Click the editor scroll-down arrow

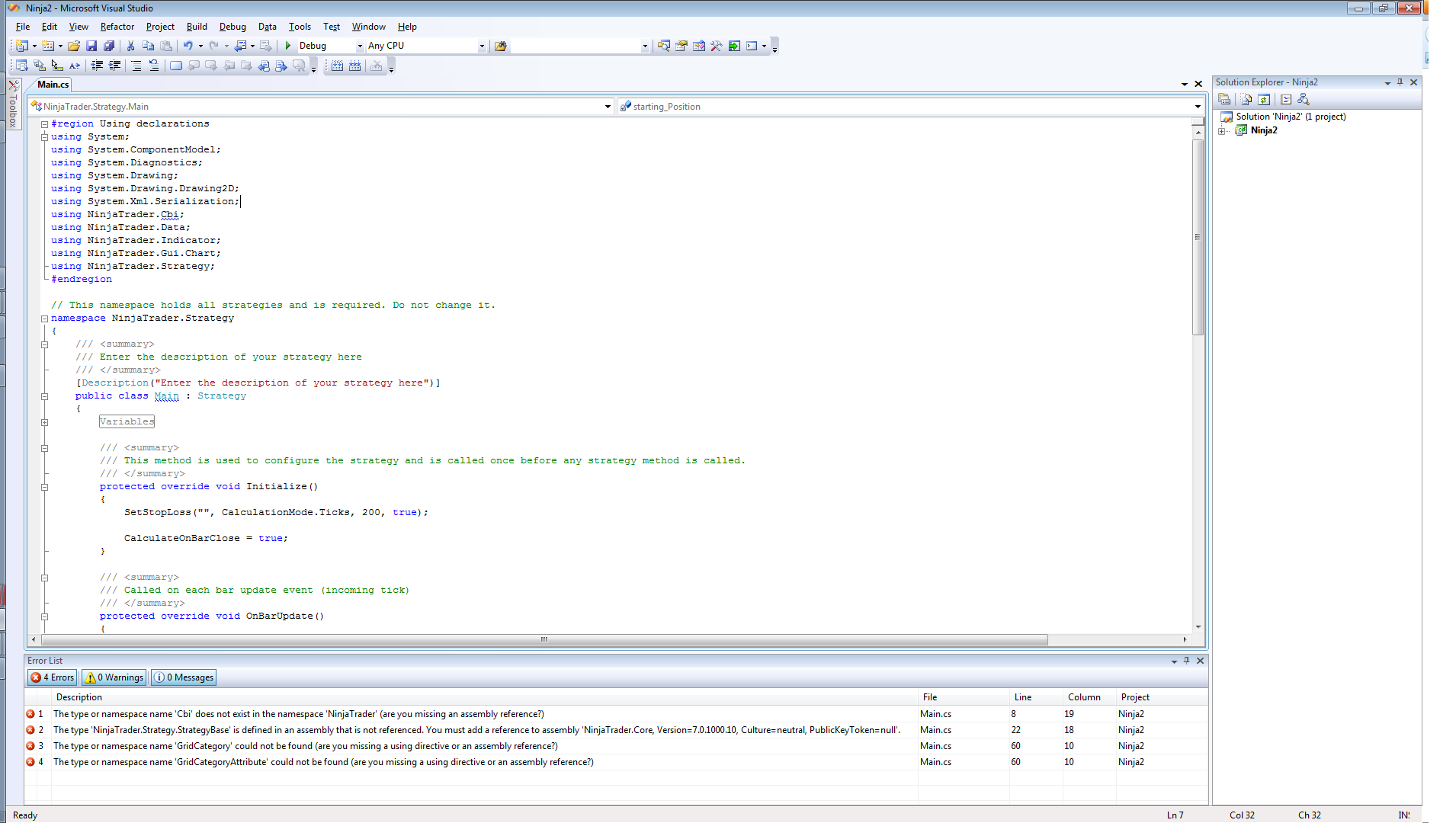click(1198, 627)
